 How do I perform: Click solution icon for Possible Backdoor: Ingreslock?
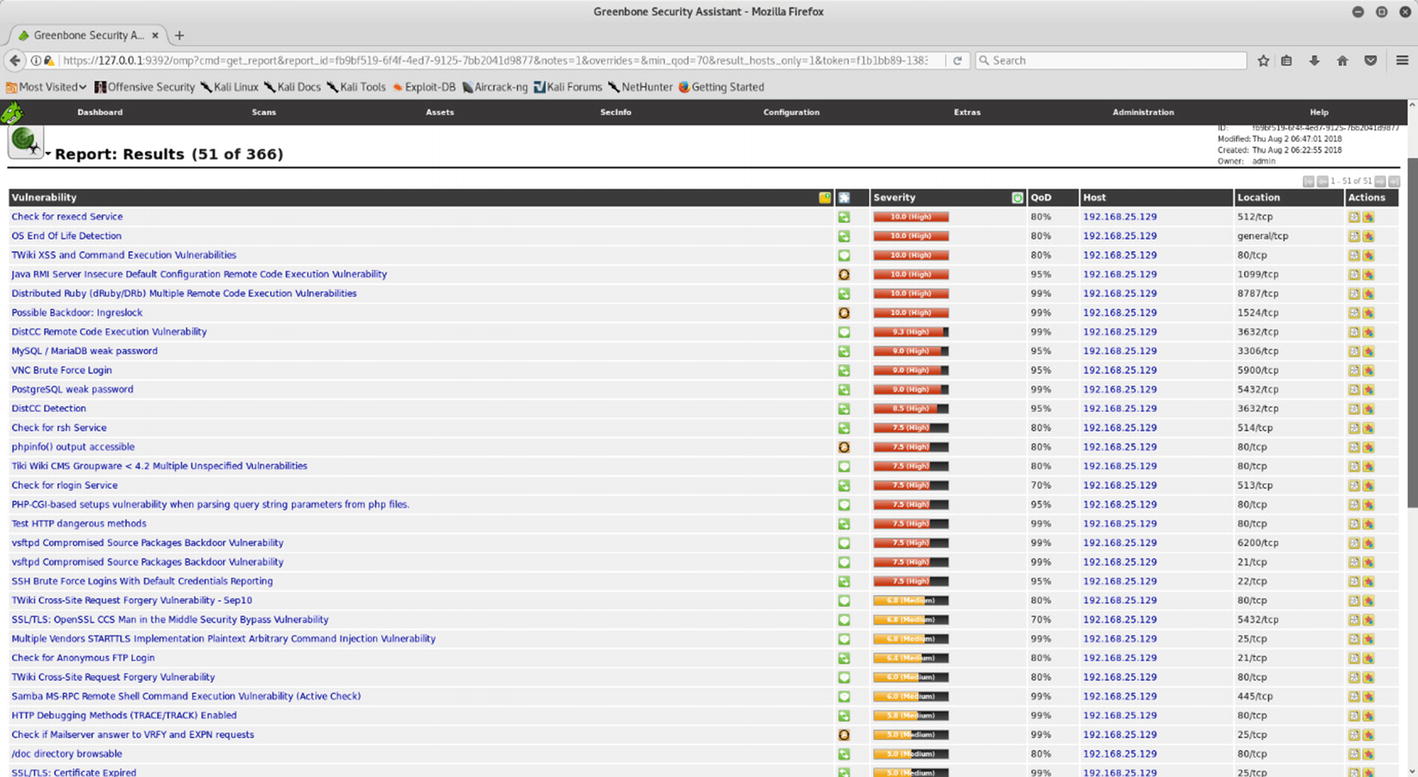tap(844, 313)
